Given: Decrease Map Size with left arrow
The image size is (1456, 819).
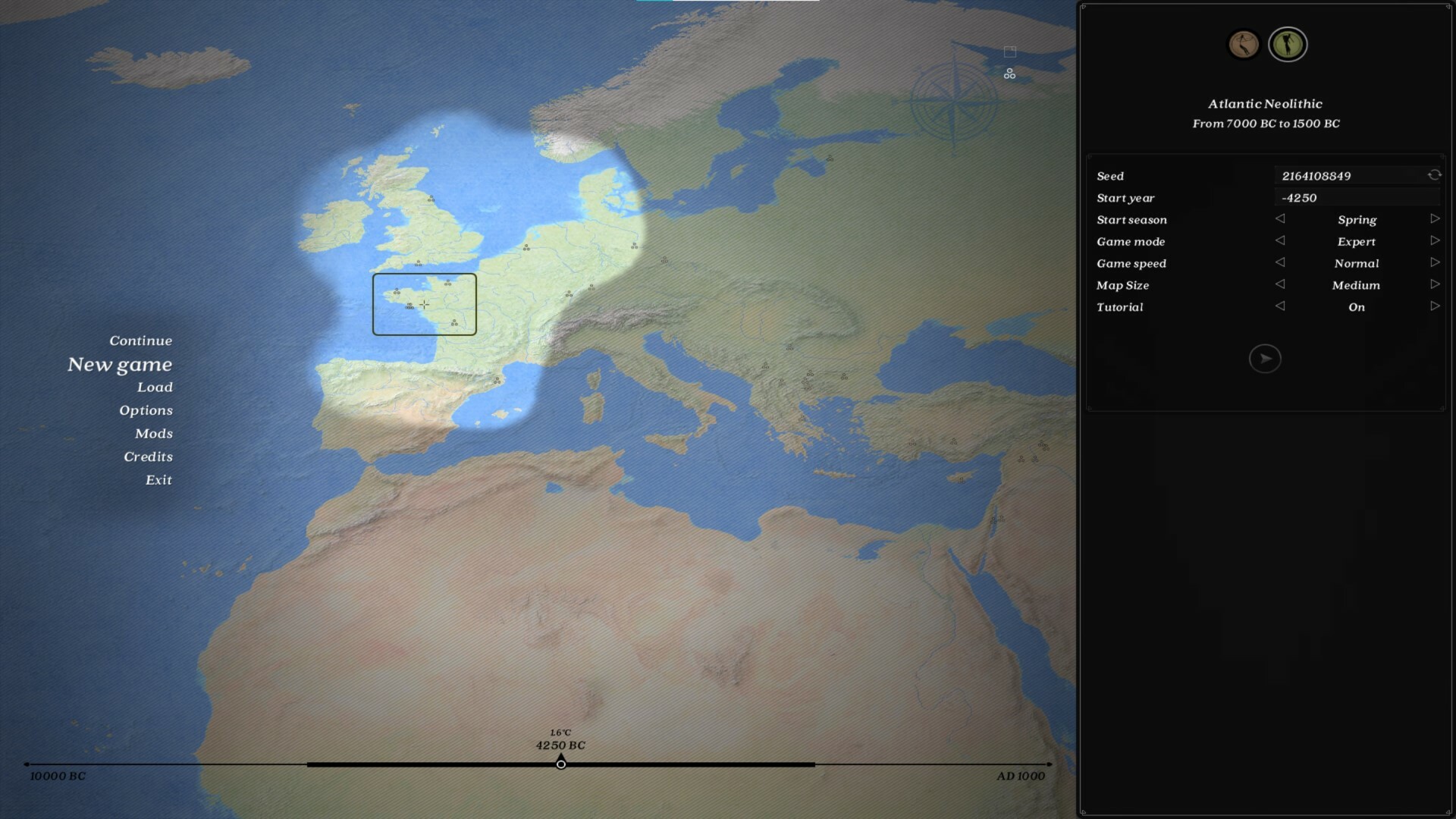Looking at the screenshot, I should [1280, 284].
